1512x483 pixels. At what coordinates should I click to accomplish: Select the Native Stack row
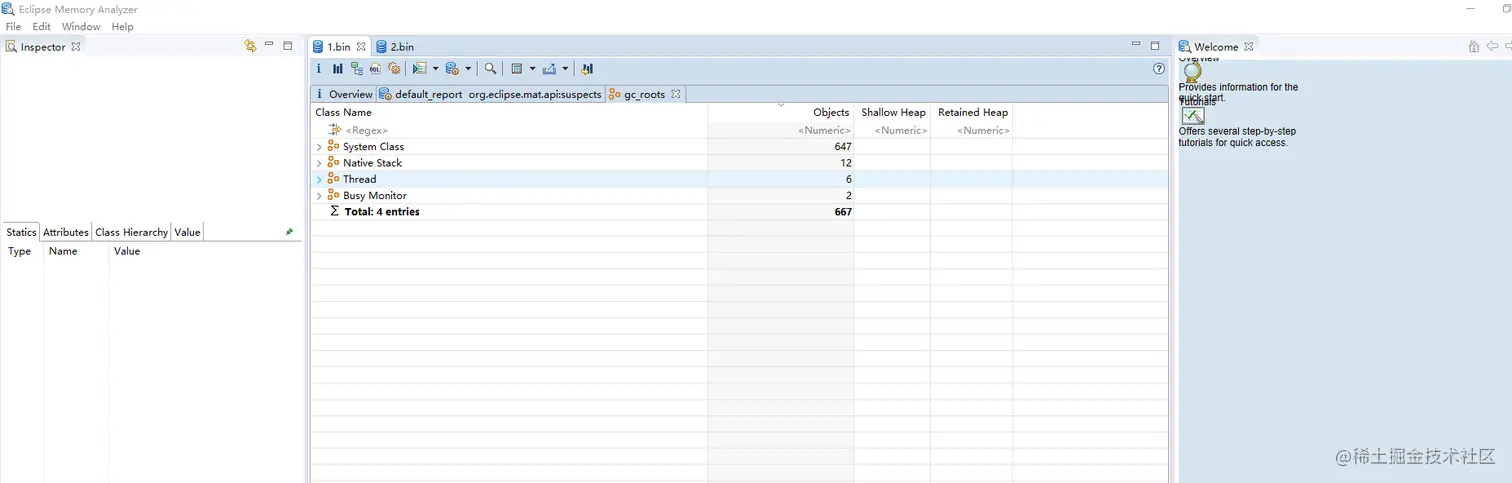[739, 163]
